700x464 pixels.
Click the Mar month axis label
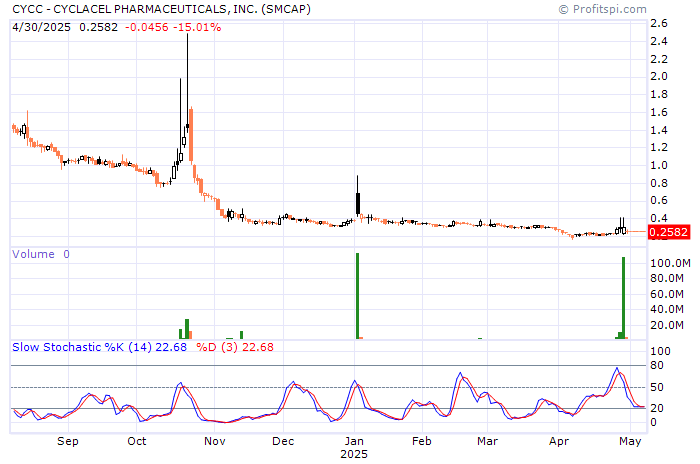pos(488,441)
